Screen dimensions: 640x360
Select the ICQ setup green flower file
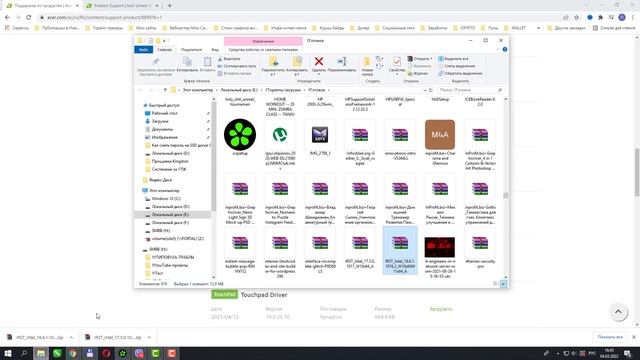pyautogui.click(x=240, y=135)
